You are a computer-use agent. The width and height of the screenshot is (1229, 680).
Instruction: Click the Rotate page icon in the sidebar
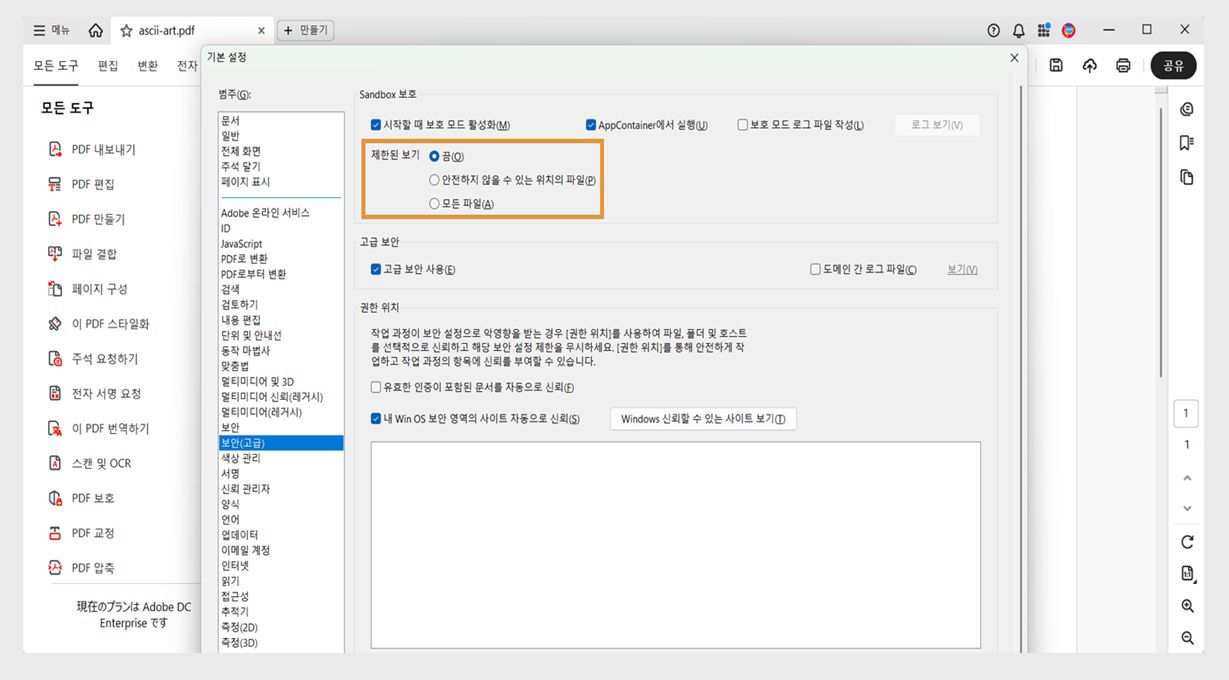[1186, 542]
